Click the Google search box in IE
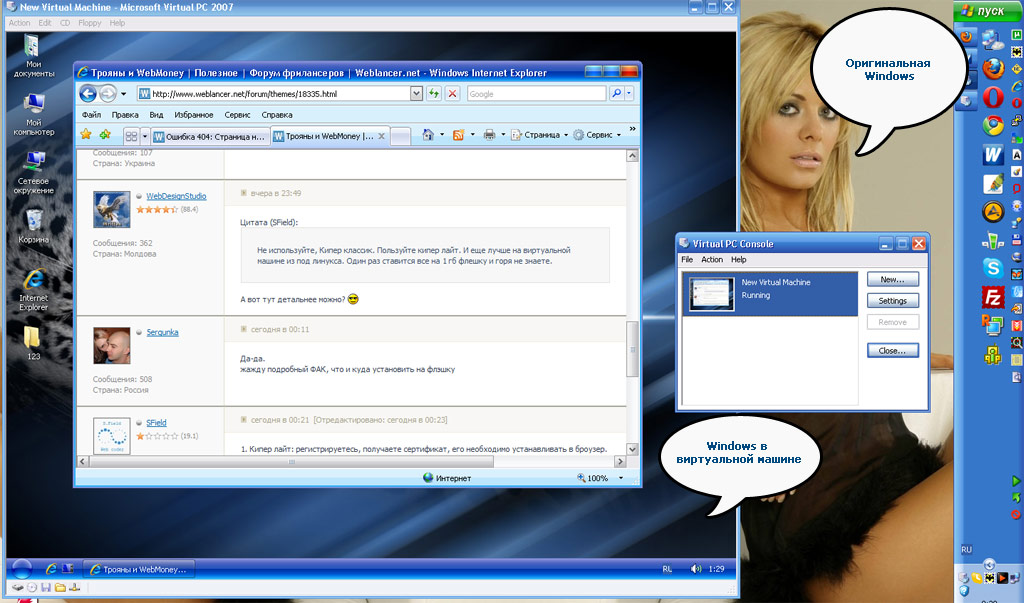This screenshot has height=603, width=1024. pyautogui.click(x=537, y=94)
